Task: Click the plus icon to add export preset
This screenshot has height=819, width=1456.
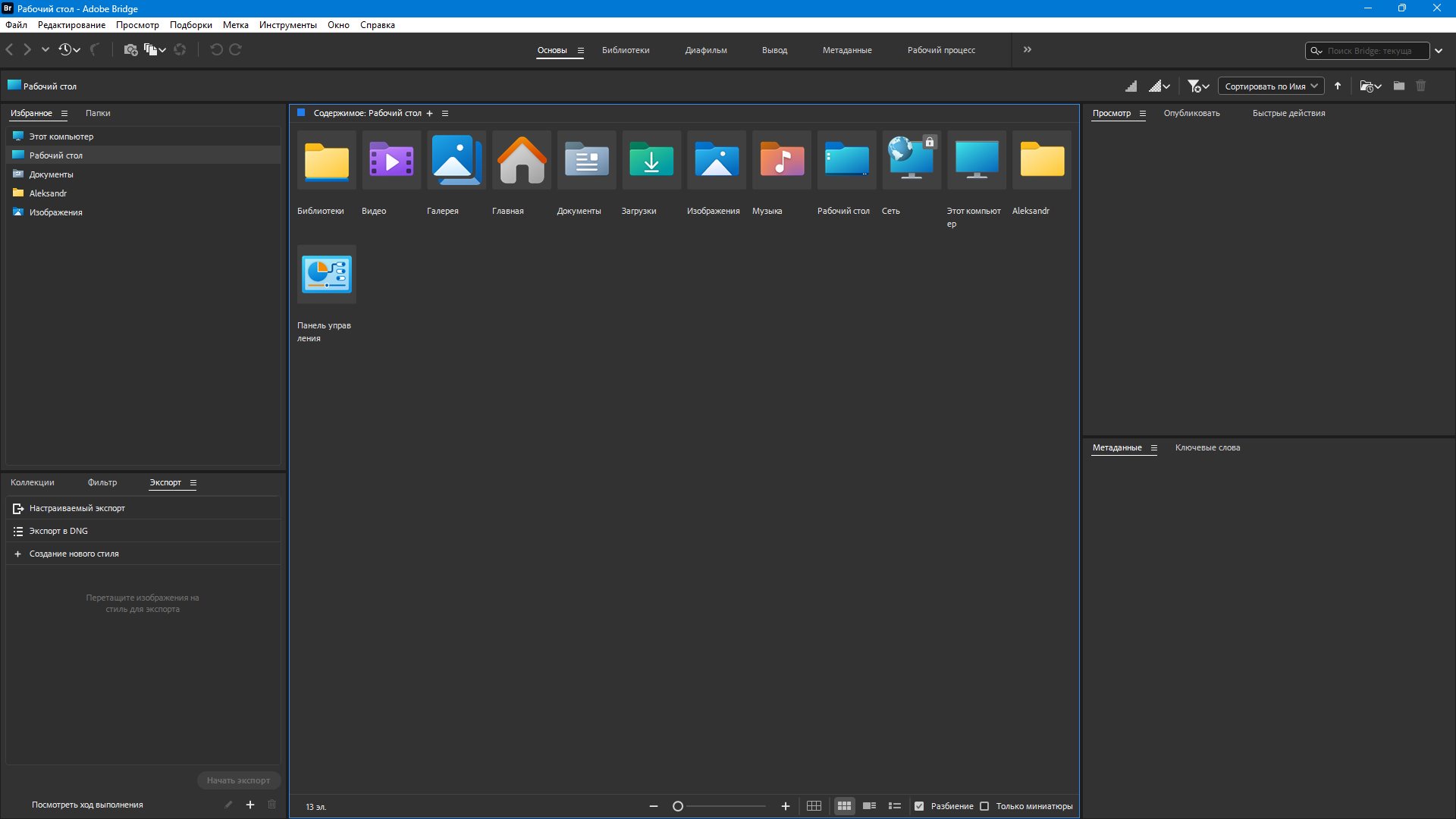Action: pos(250,805)
